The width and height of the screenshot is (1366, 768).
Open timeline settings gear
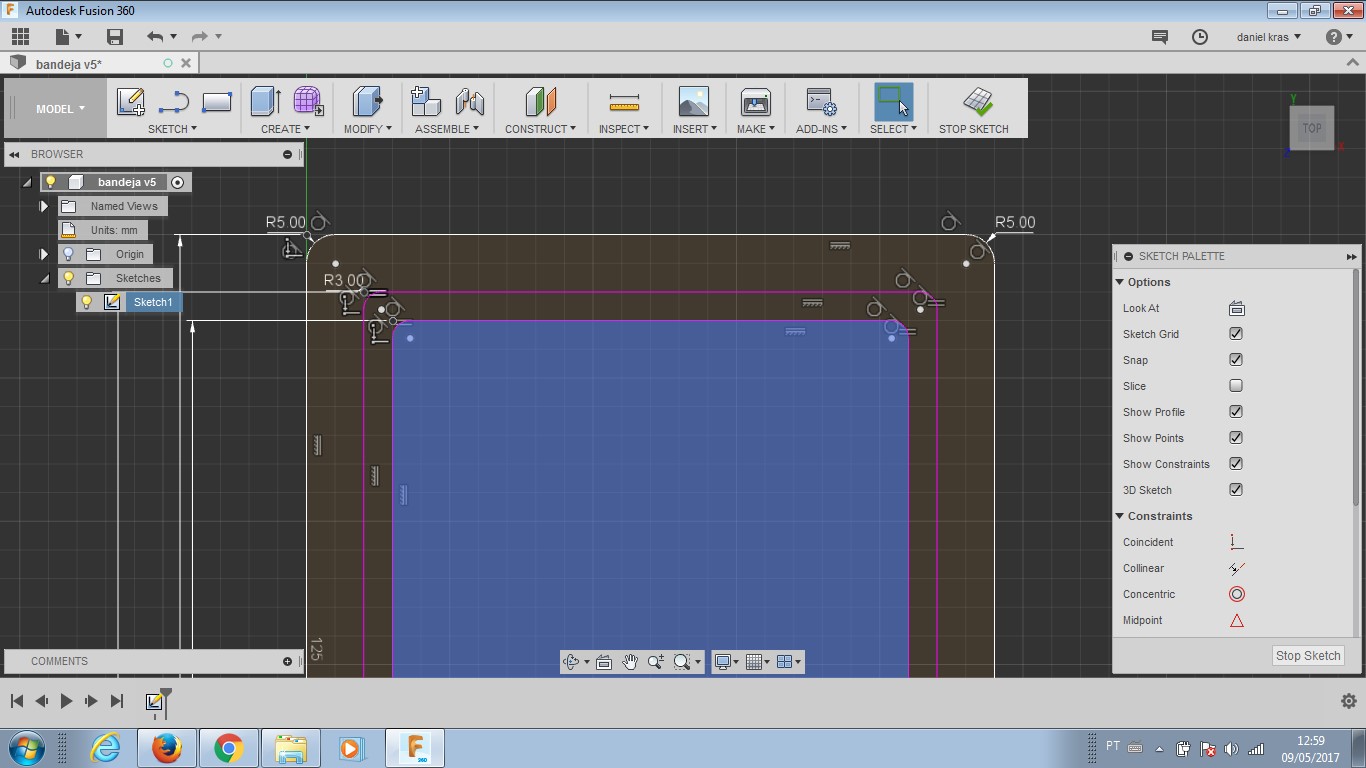pyautogui.click(x=1348, y=701)
